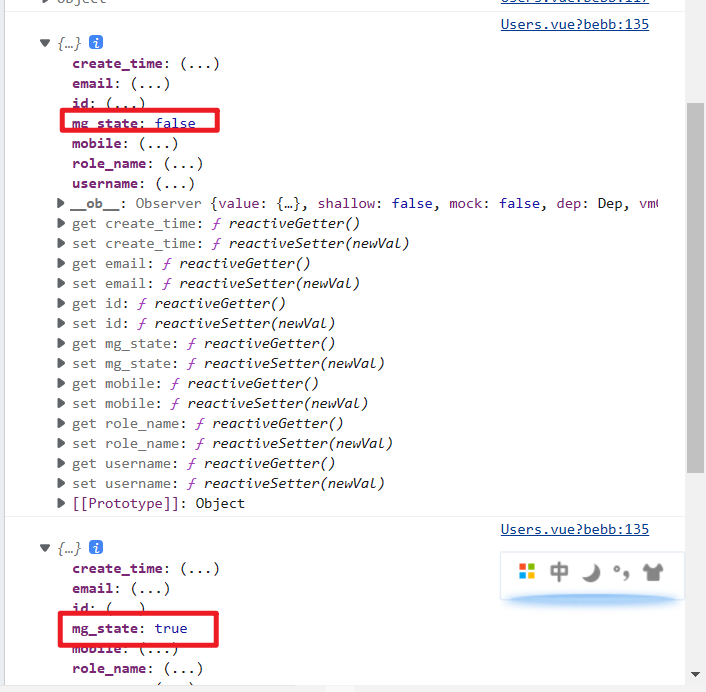The width and height of the screenshot is (706, 692).
Task: Expand the get mobile reactiveGetter row
Action: coord(61,383)
